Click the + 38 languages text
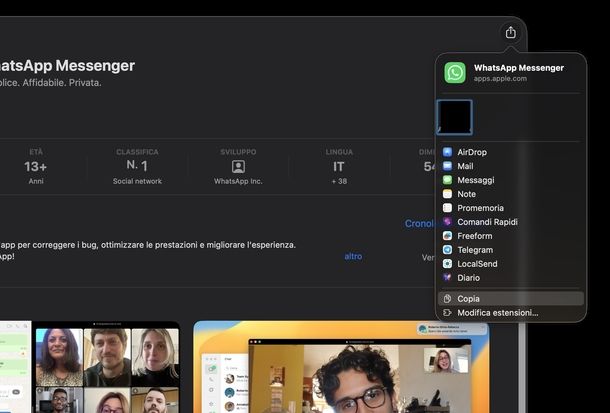The height and width of the screenshot is (413, 610). (339, 181)
